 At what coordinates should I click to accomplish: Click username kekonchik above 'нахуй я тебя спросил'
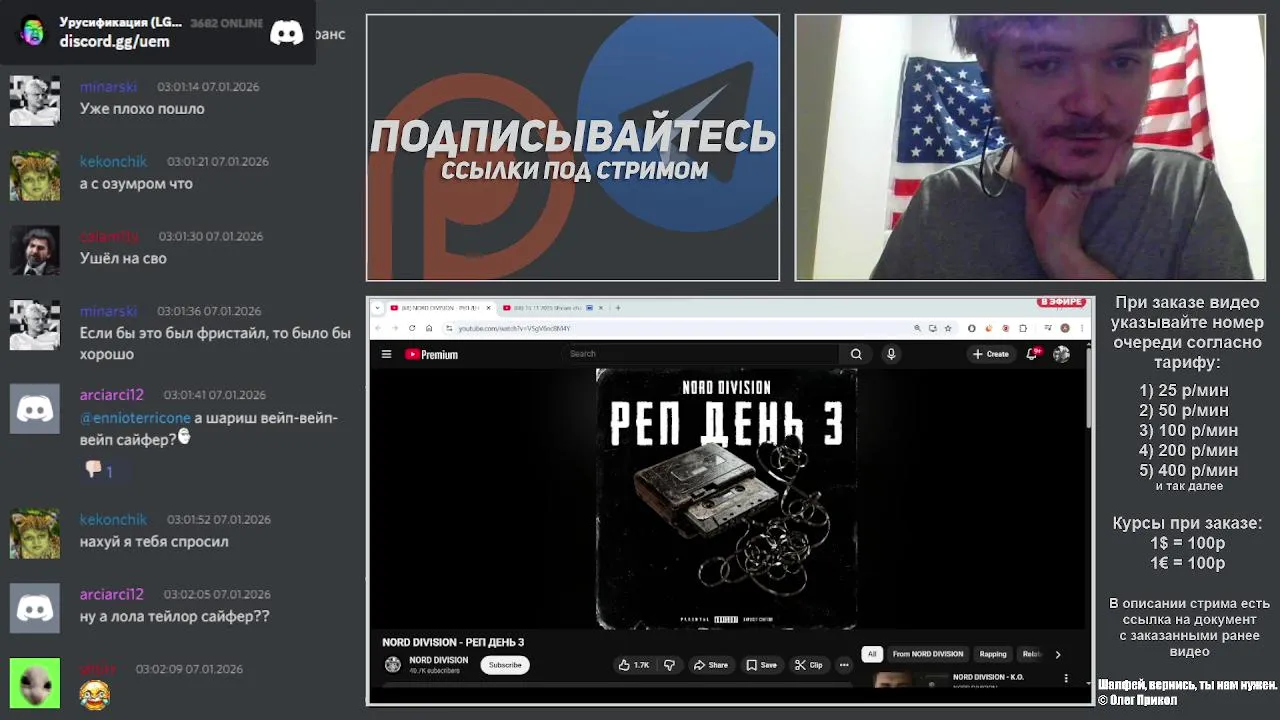click(113, 519)
